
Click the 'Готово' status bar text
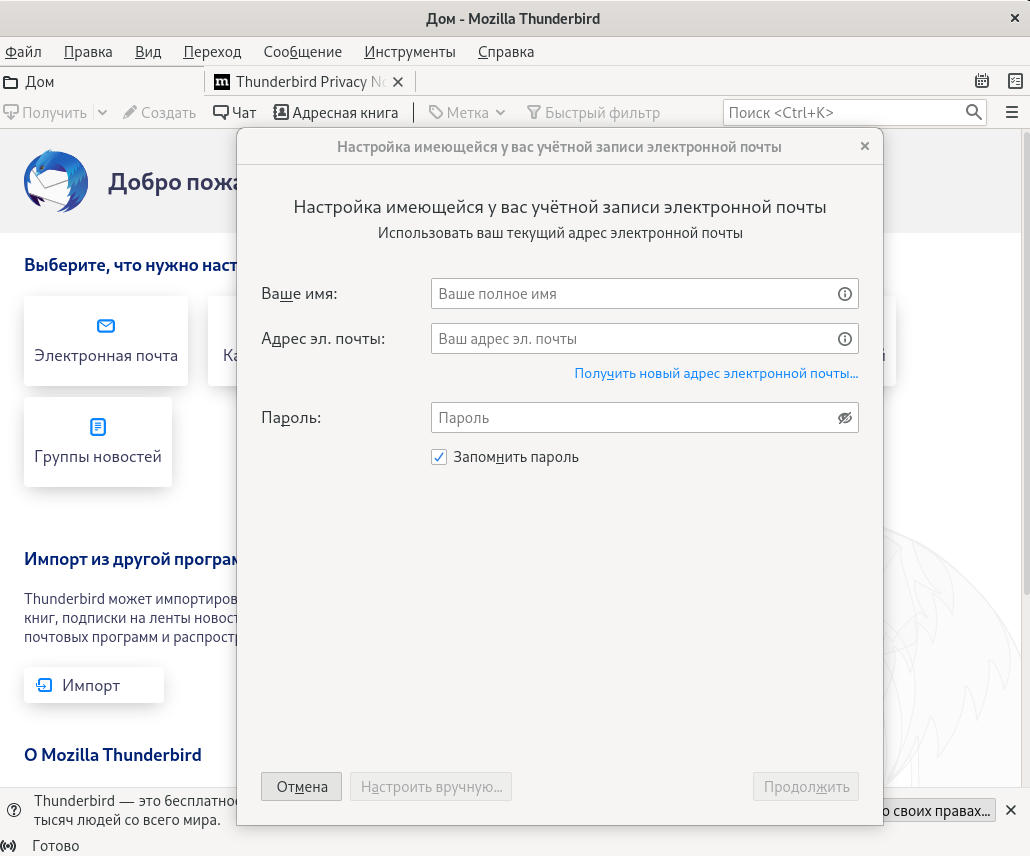pos(56,845)
